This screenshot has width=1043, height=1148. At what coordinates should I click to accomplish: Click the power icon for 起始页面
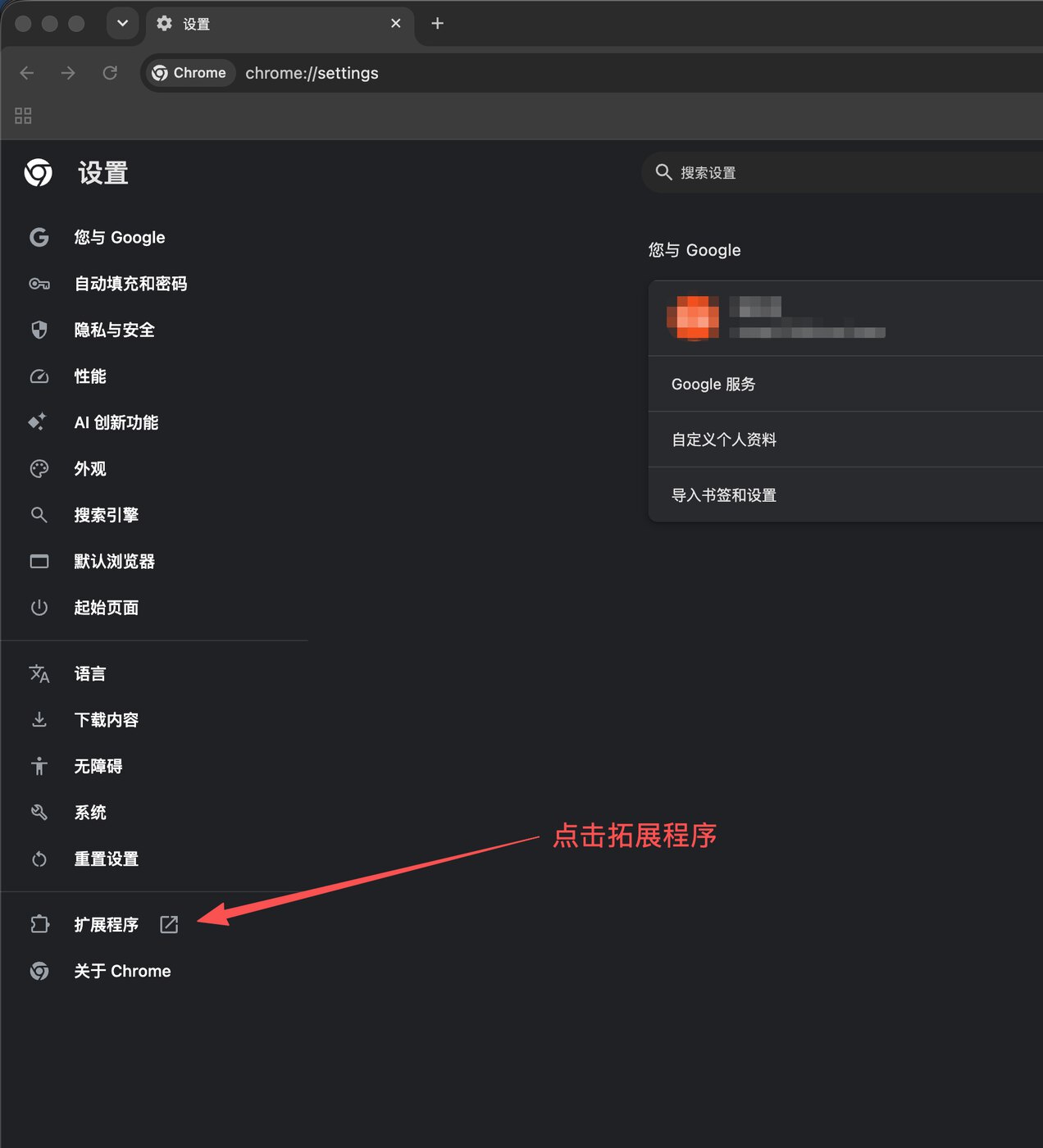(39, 608)
